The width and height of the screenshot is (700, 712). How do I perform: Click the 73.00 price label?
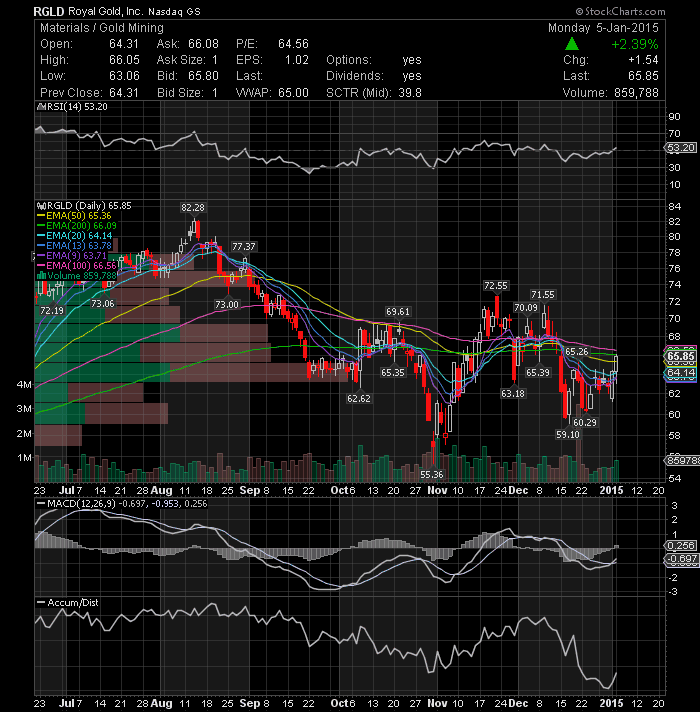click(x=227, y=304)
